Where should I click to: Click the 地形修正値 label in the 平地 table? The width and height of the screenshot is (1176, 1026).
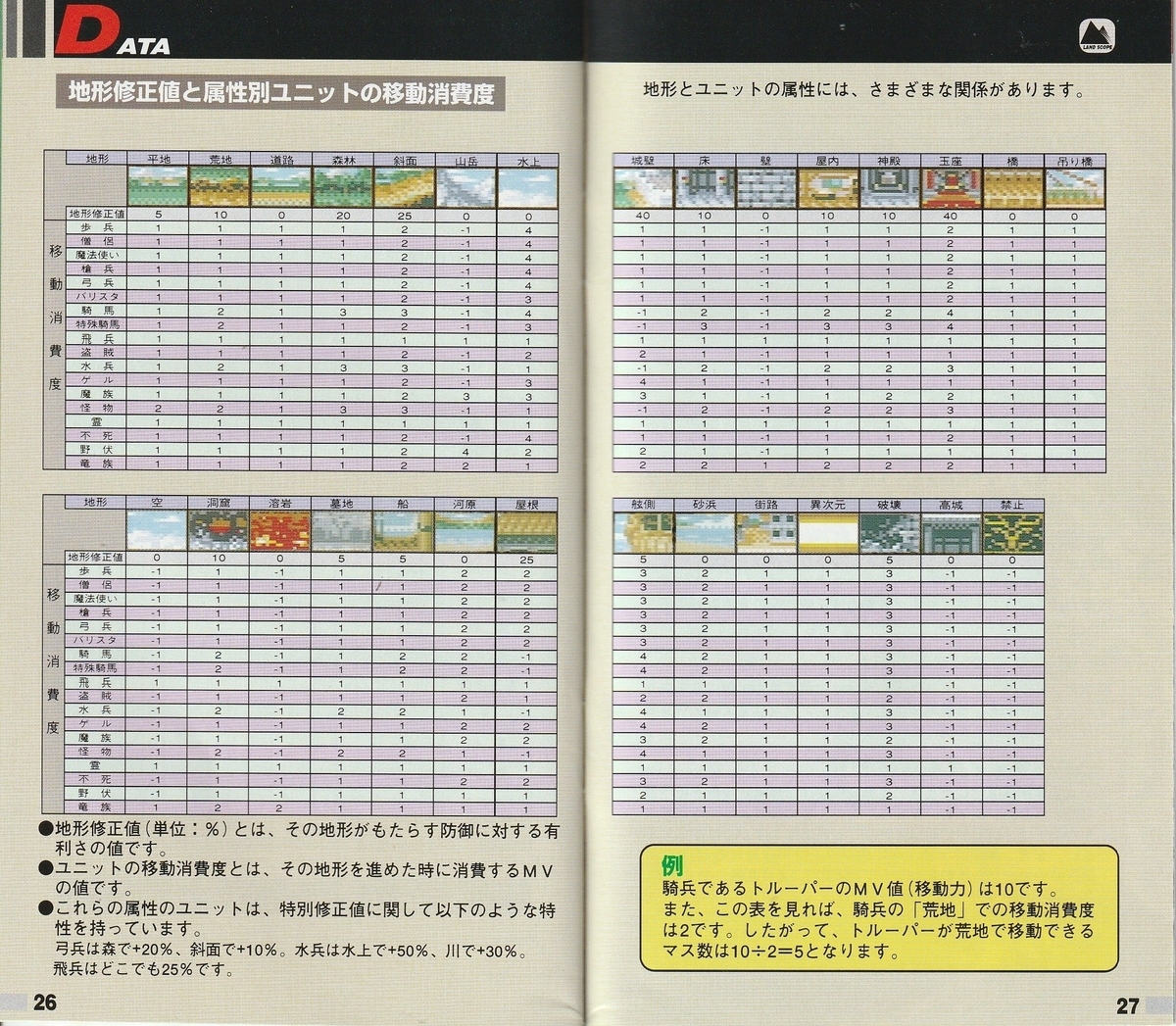coord(96,214)
